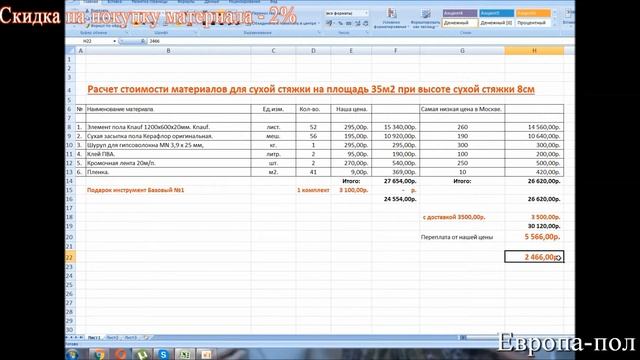Viewport: 640px width, 360px height.
Task: Select cell 'Пленка.'
Action: (168, 172)
